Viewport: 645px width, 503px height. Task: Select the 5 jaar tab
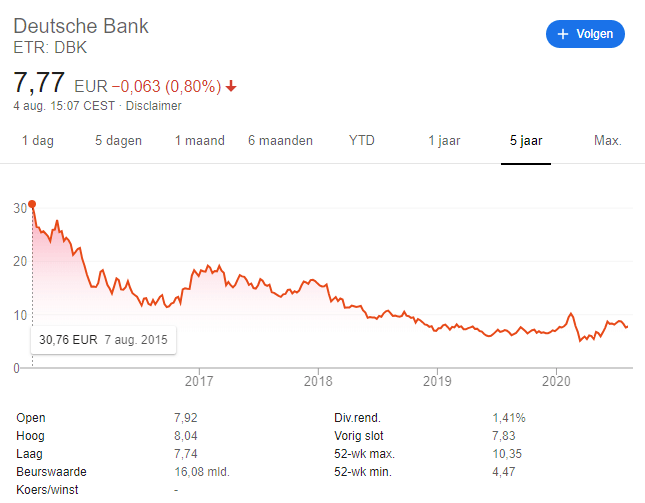point(526,141)
